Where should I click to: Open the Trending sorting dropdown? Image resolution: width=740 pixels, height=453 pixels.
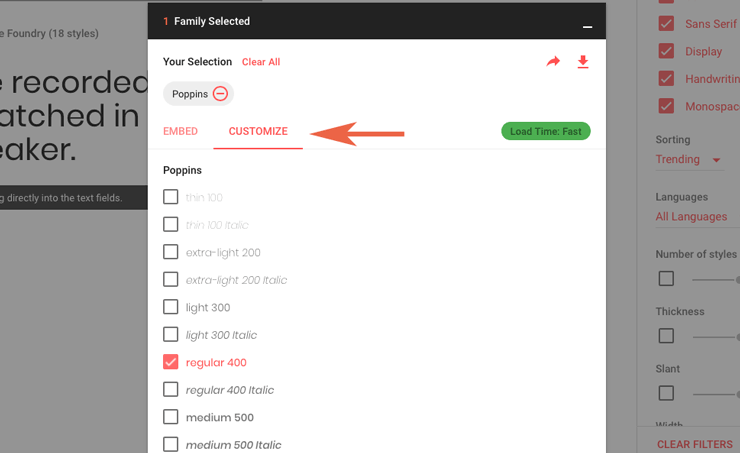tap(689, 159)
